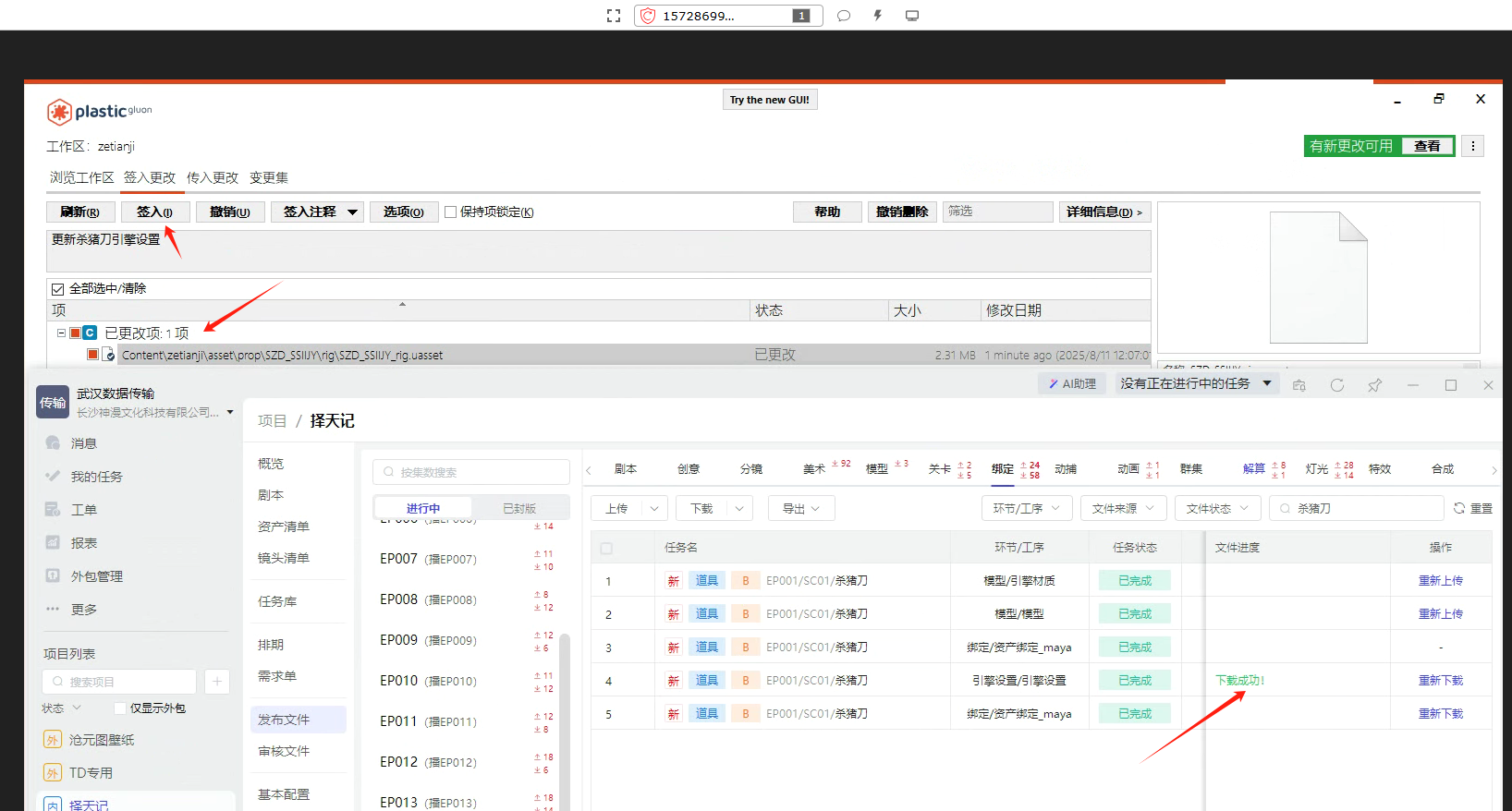This screenshot has width=1512, height=811.
Task: Click the plus icon to add project
Action: pyautogui.click(x=217, y=682)
